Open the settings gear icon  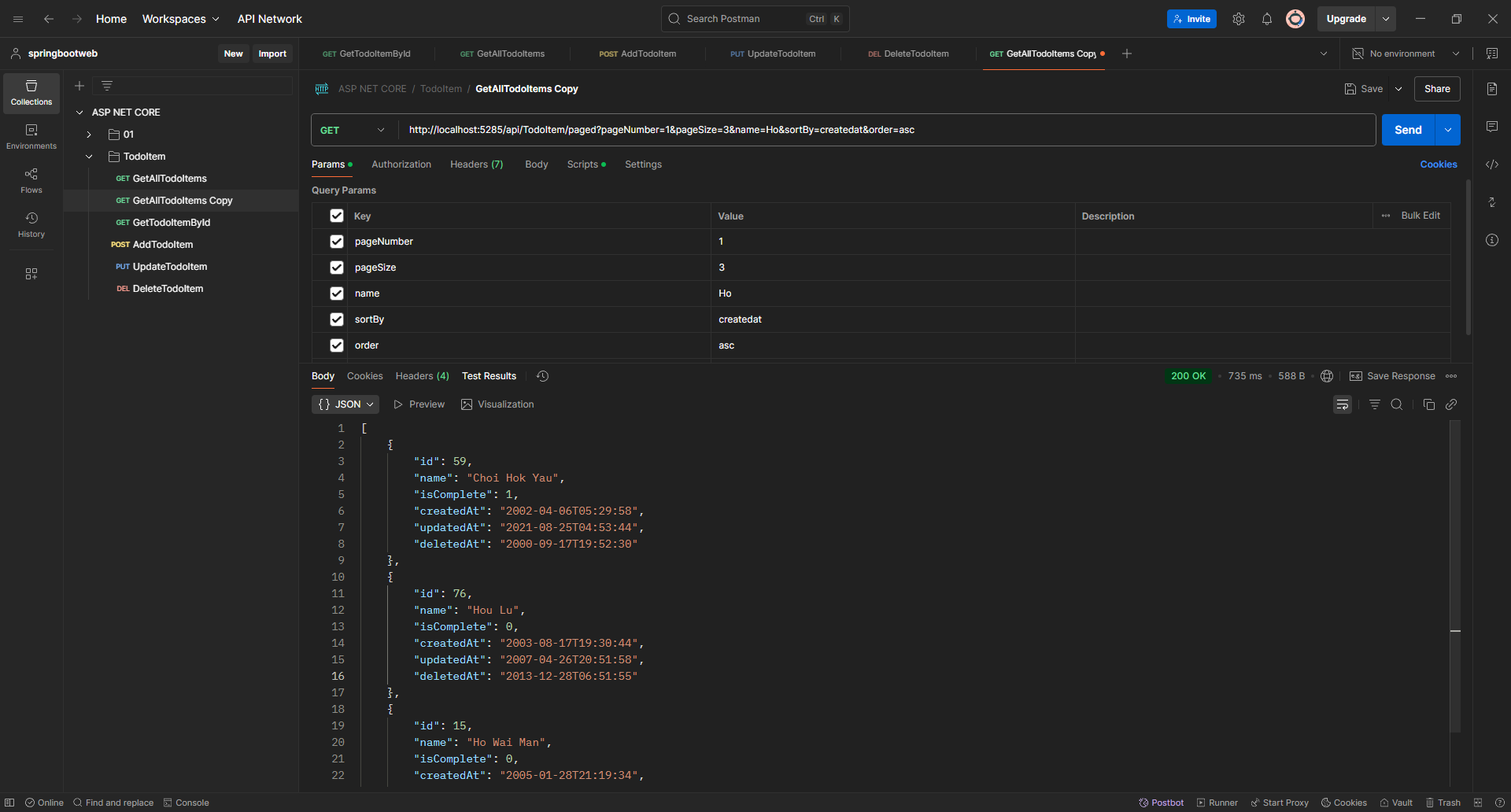click(x=1238, y=19)
